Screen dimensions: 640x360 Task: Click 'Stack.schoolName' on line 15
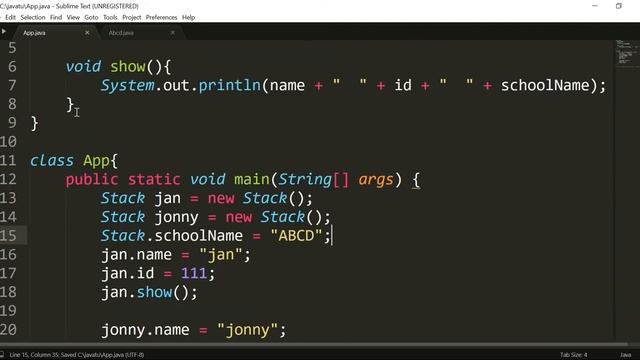pos(171,236)
